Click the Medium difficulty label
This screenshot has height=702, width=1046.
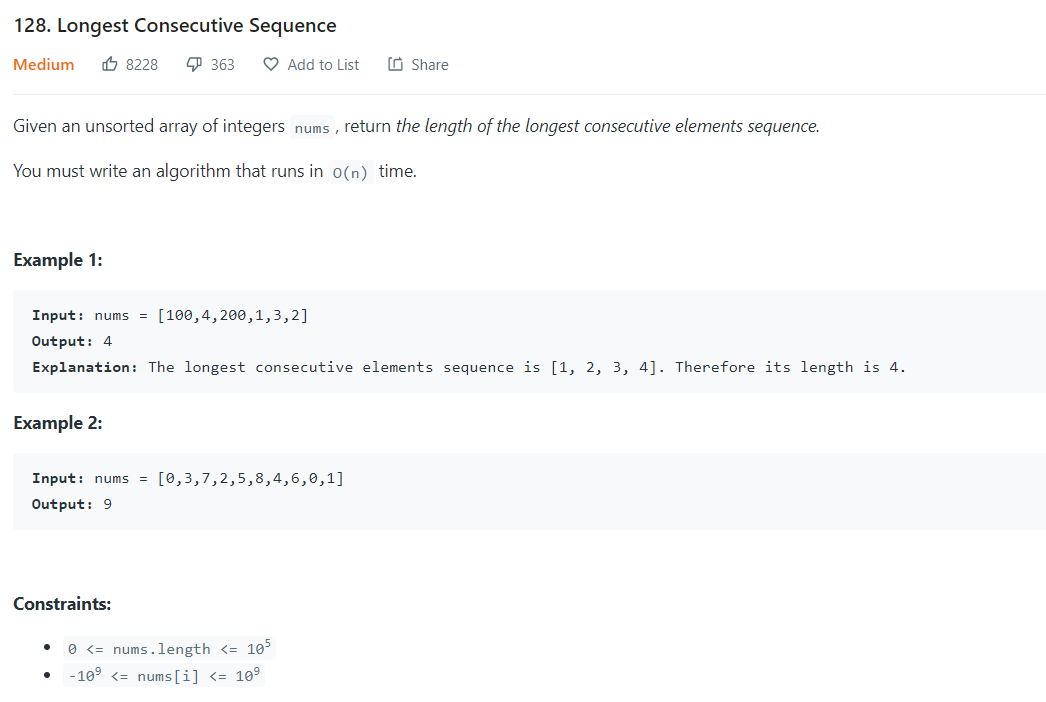pos(43,63)
